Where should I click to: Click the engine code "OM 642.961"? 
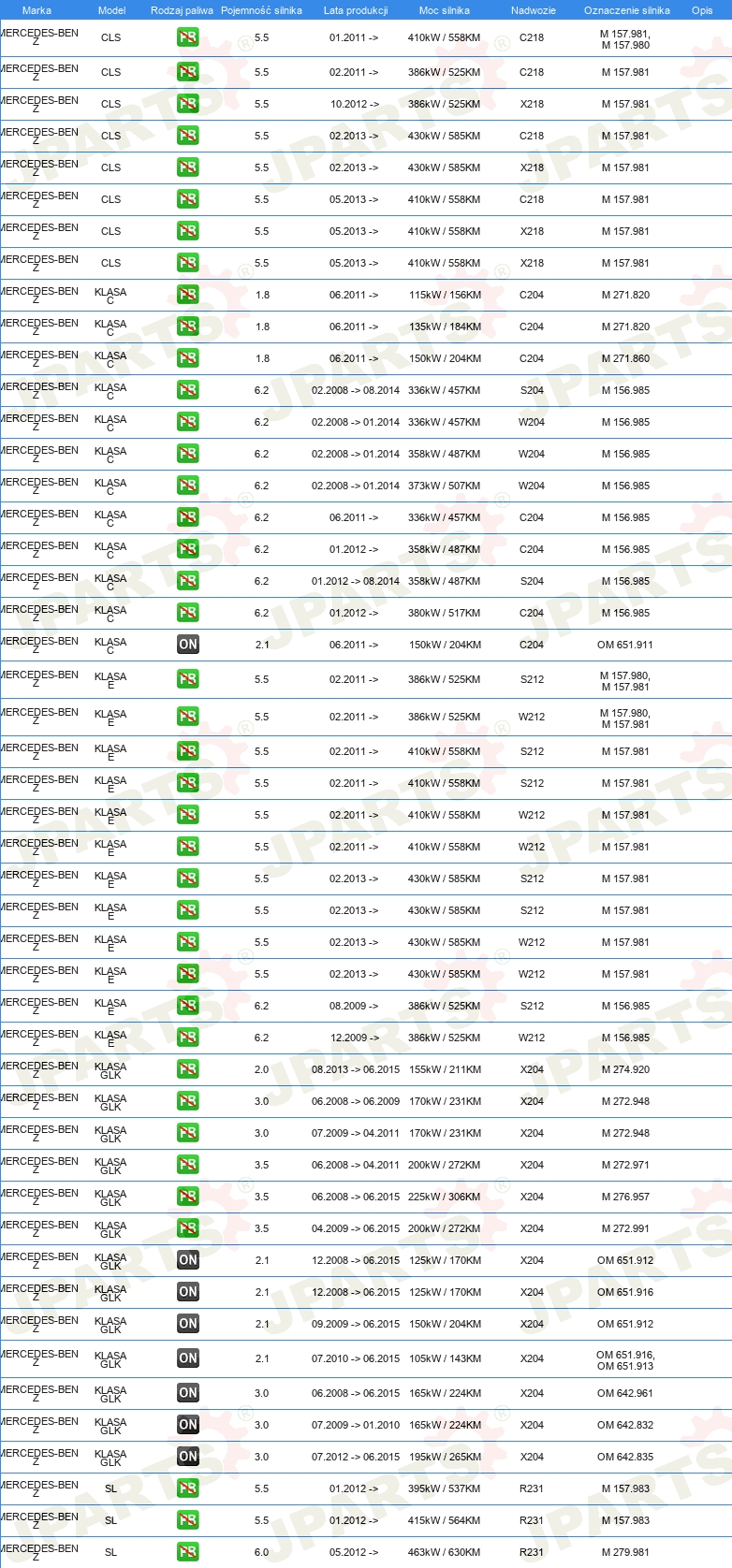click(625, 1393)
